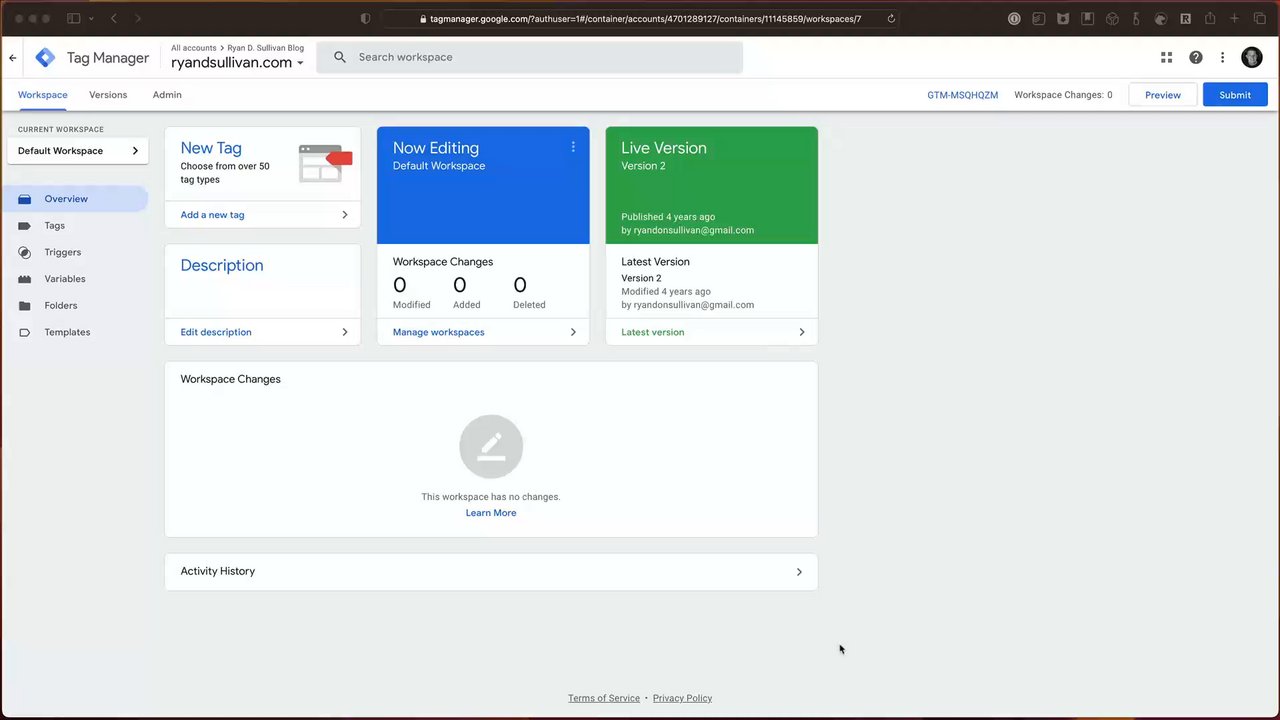
Task: Show Safari tab overview icon
Action: 1260,18
